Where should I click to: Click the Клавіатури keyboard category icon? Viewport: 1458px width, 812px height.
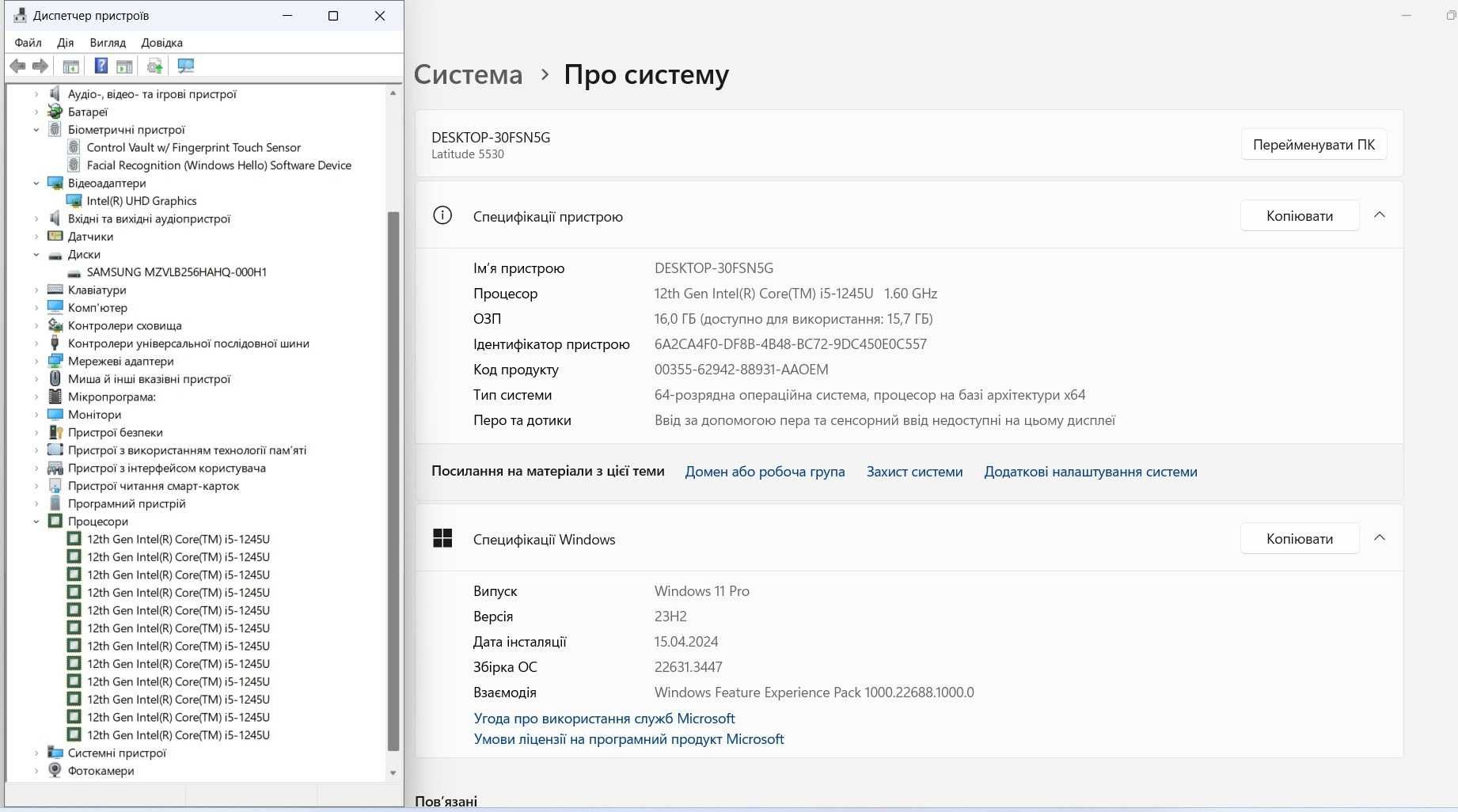[55, 290]
